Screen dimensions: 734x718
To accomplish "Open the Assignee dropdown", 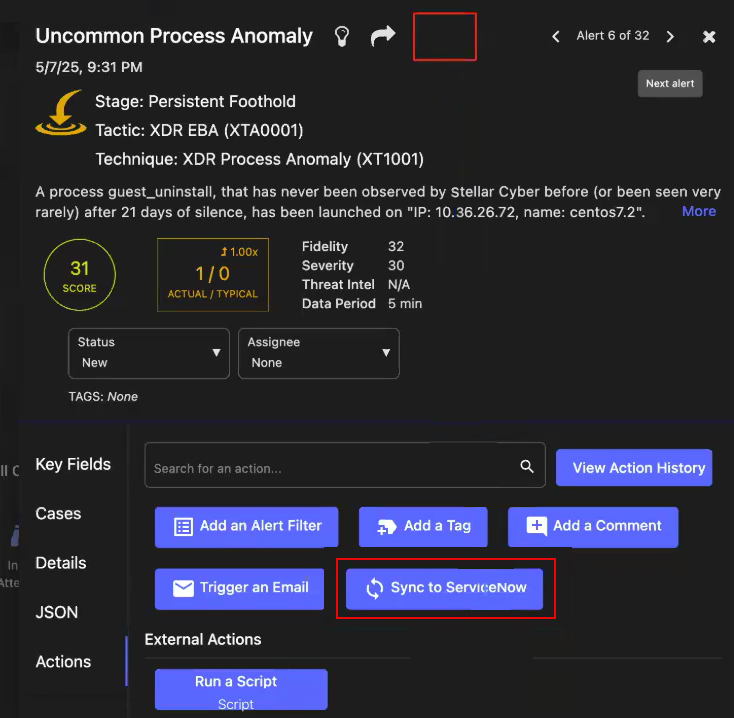I will pyautogui.click(x=318, y=353).
